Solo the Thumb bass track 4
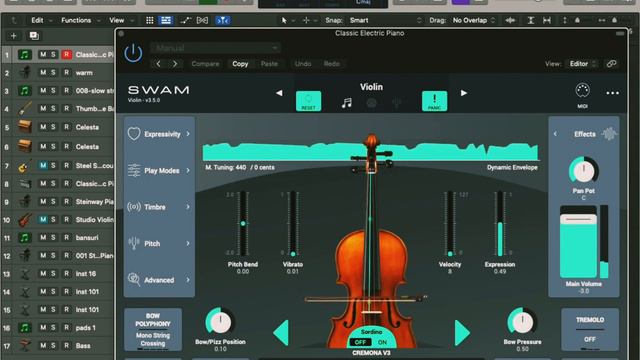The width and height of the screenshot is (640, 360). pos(53,109)
